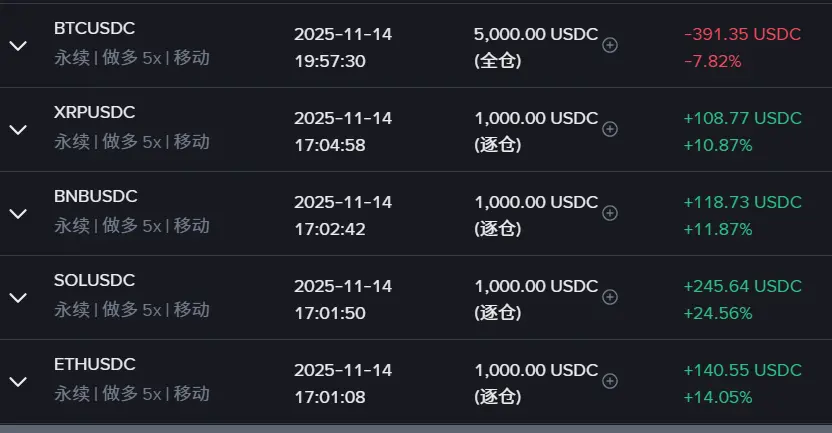Image resolution: width=832 pixels, height=433 pixels.
Task: Select the 5,000.00 USDC margin amount
Action: 535,34
